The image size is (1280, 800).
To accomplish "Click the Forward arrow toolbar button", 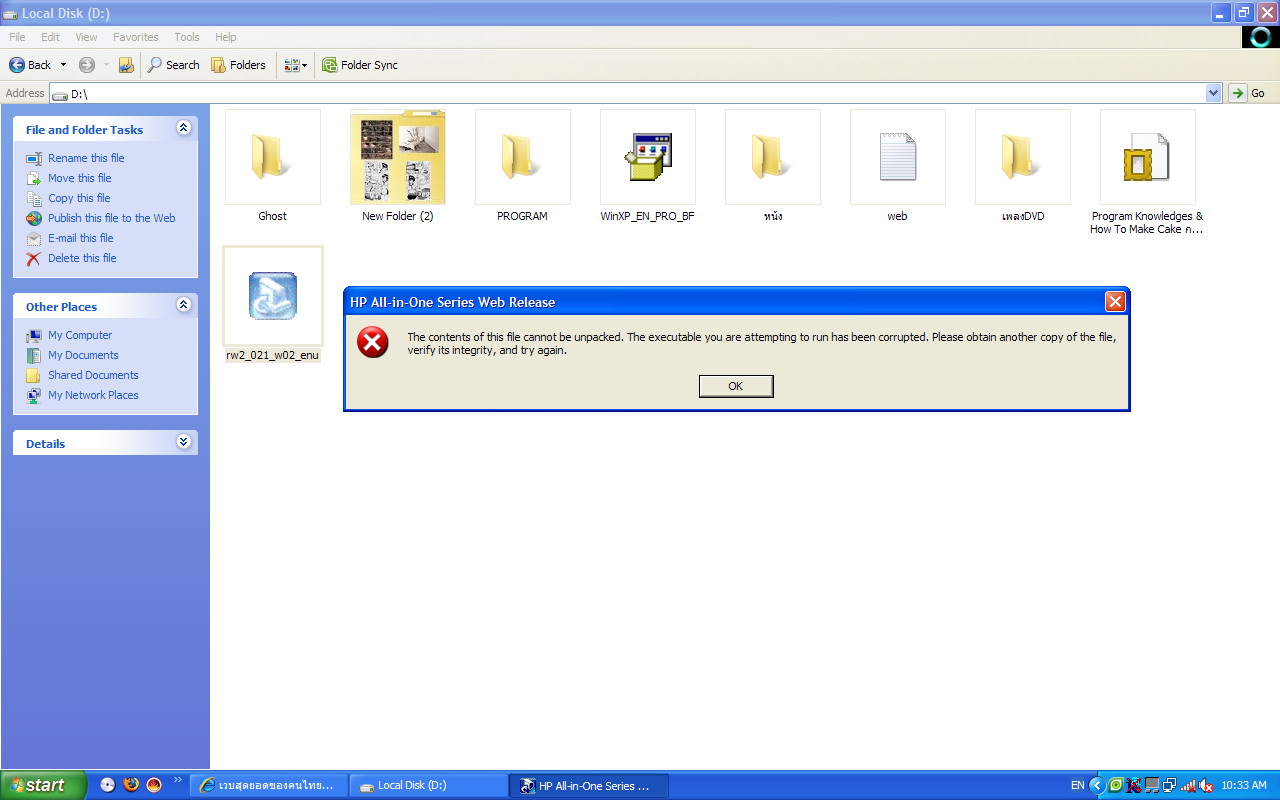I will tap(87, 65).
